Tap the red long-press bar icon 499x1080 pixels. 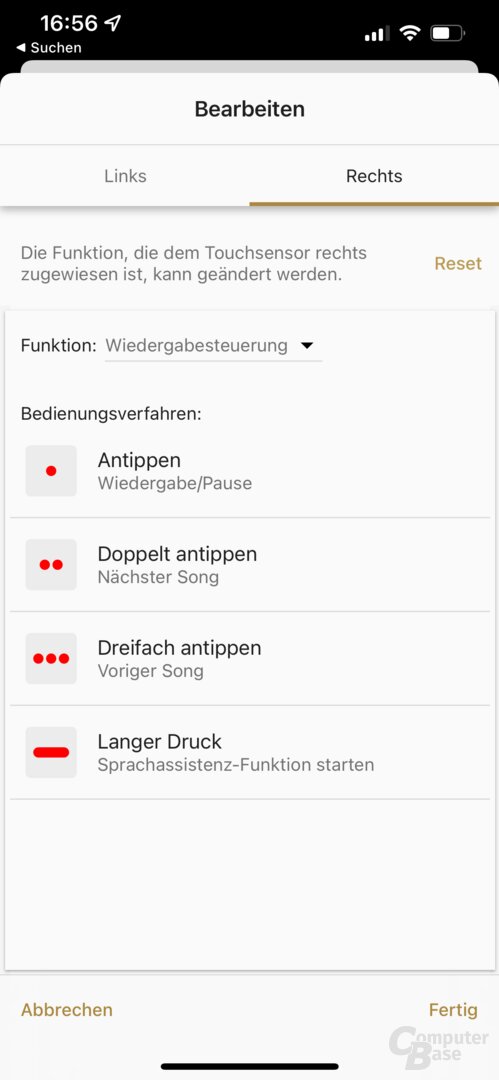click(x=51, y=752)
